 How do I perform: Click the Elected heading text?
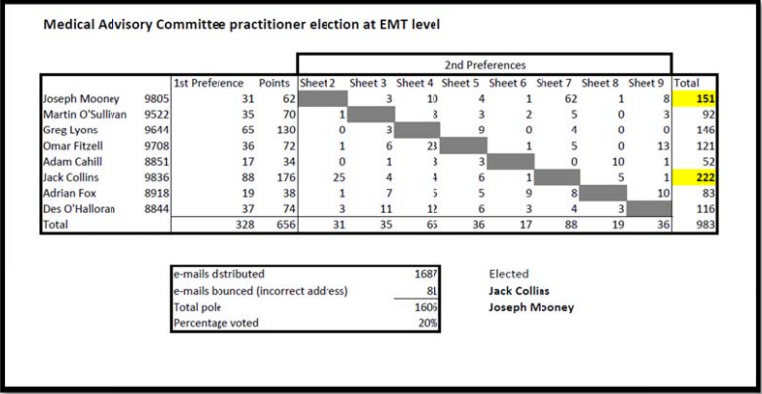[x=508, y=274]
